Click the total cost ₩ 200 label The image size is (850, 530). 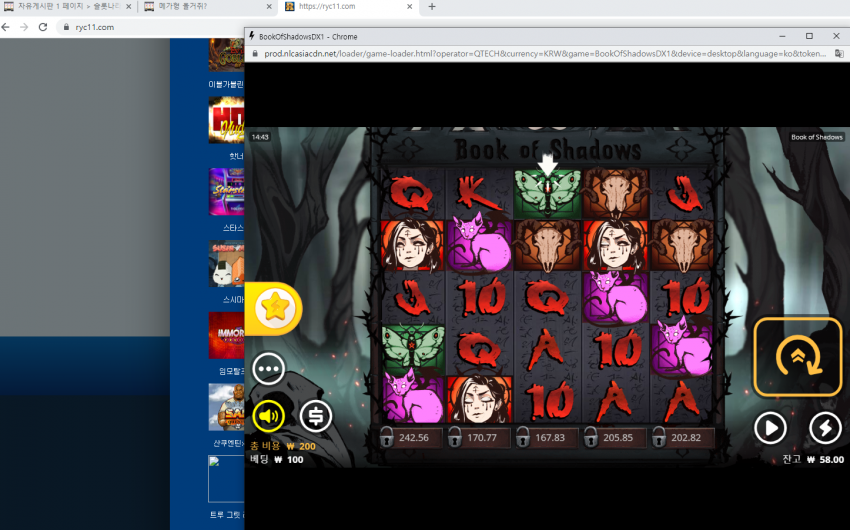tap(282, 446)
